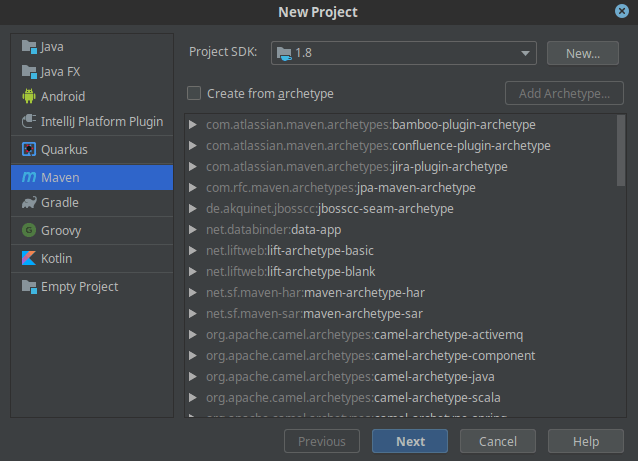Select com.rfc jpa-maven-archetype row text

point(341,188)
